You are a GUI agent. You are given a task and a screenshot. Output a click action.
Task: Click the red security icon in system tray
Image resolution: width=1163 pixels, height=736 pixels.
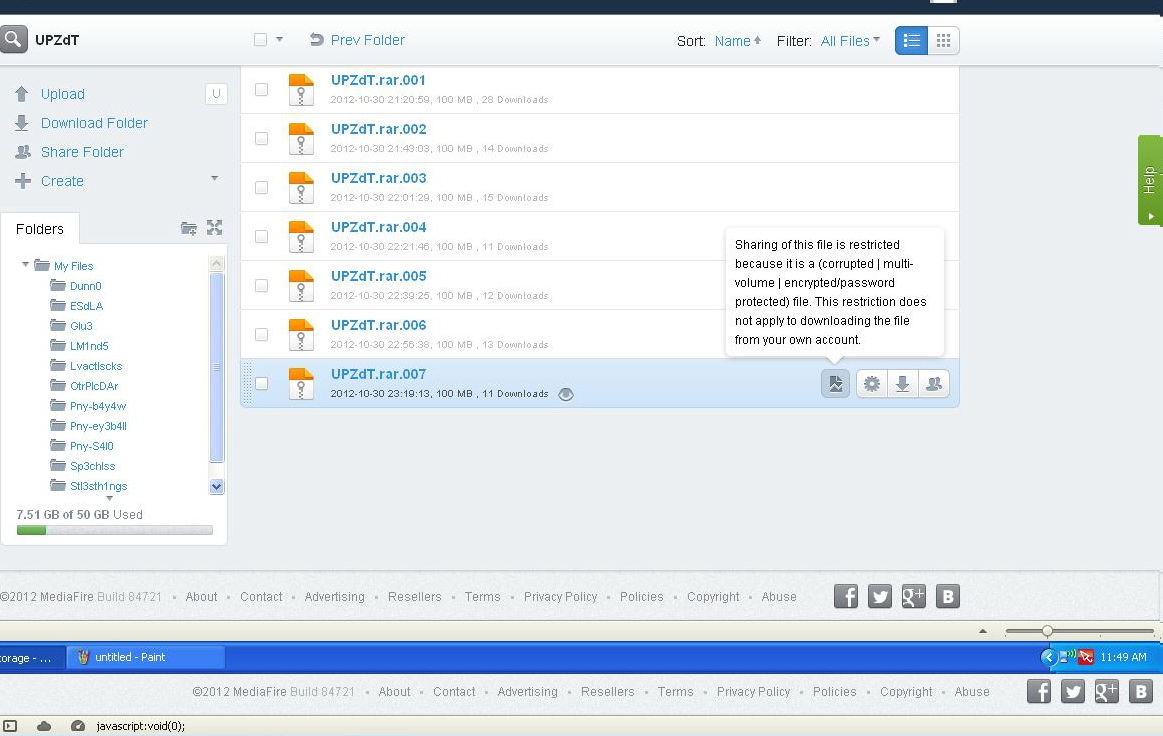tap(1086, 657)
